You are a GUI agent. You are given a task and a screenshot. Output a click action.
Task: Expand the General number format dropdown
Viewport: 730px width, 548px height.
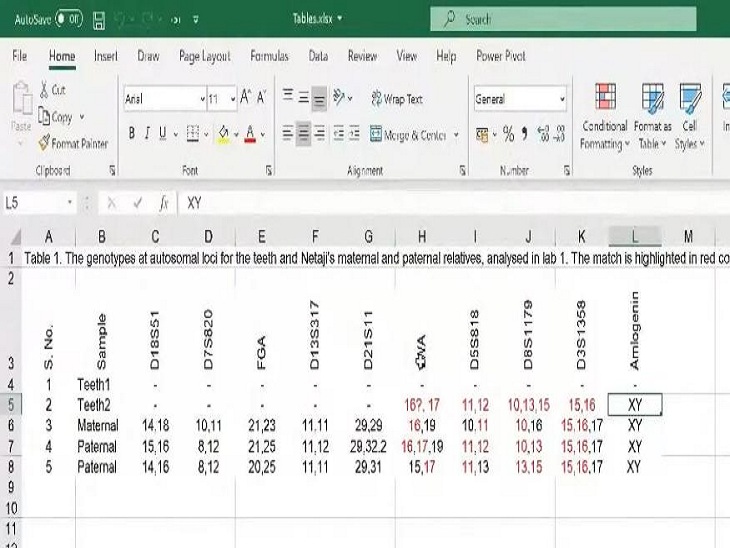(x=562, y=99)
